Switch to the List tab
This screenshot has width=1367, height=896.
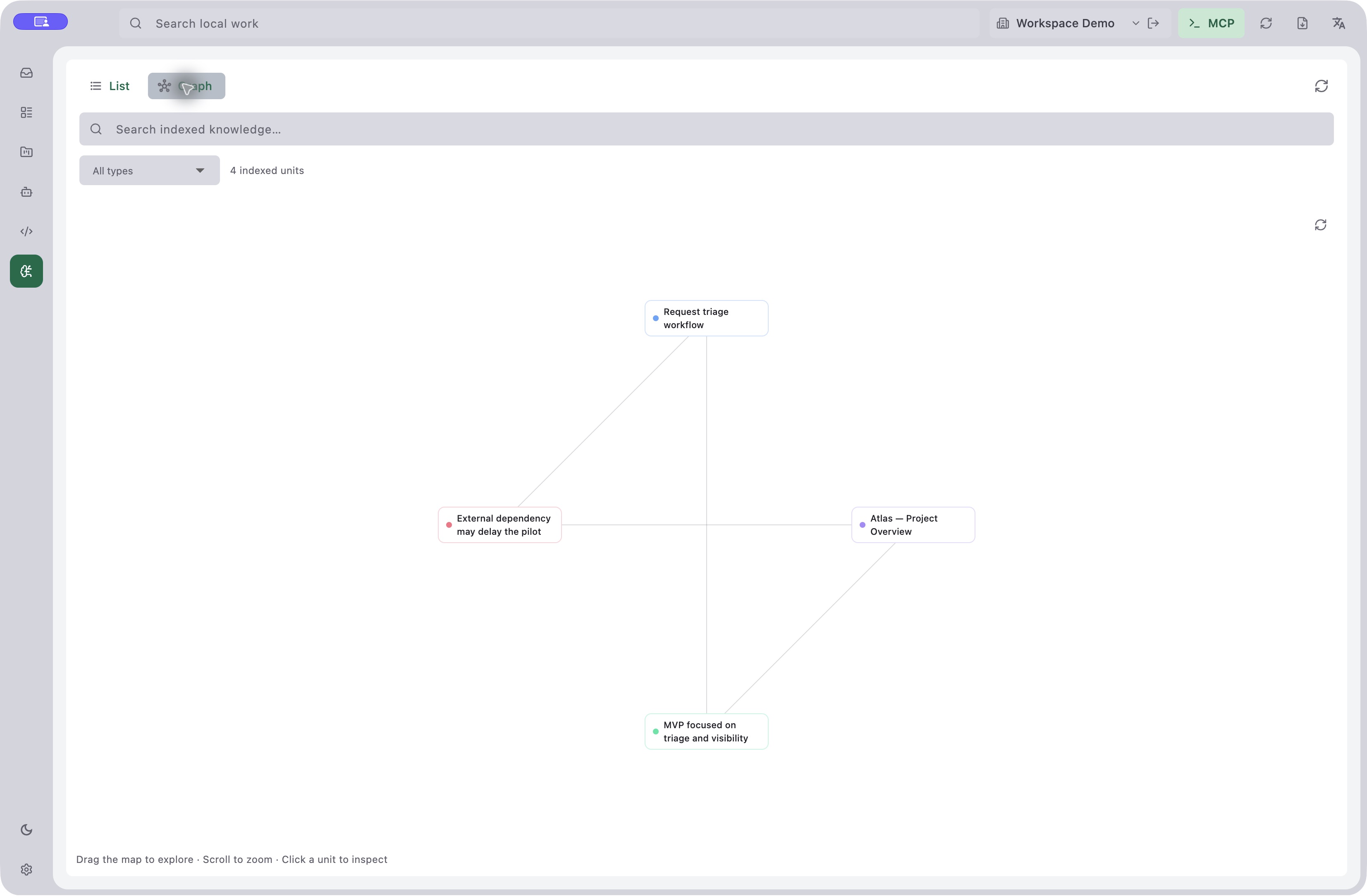tap(110, 86)
